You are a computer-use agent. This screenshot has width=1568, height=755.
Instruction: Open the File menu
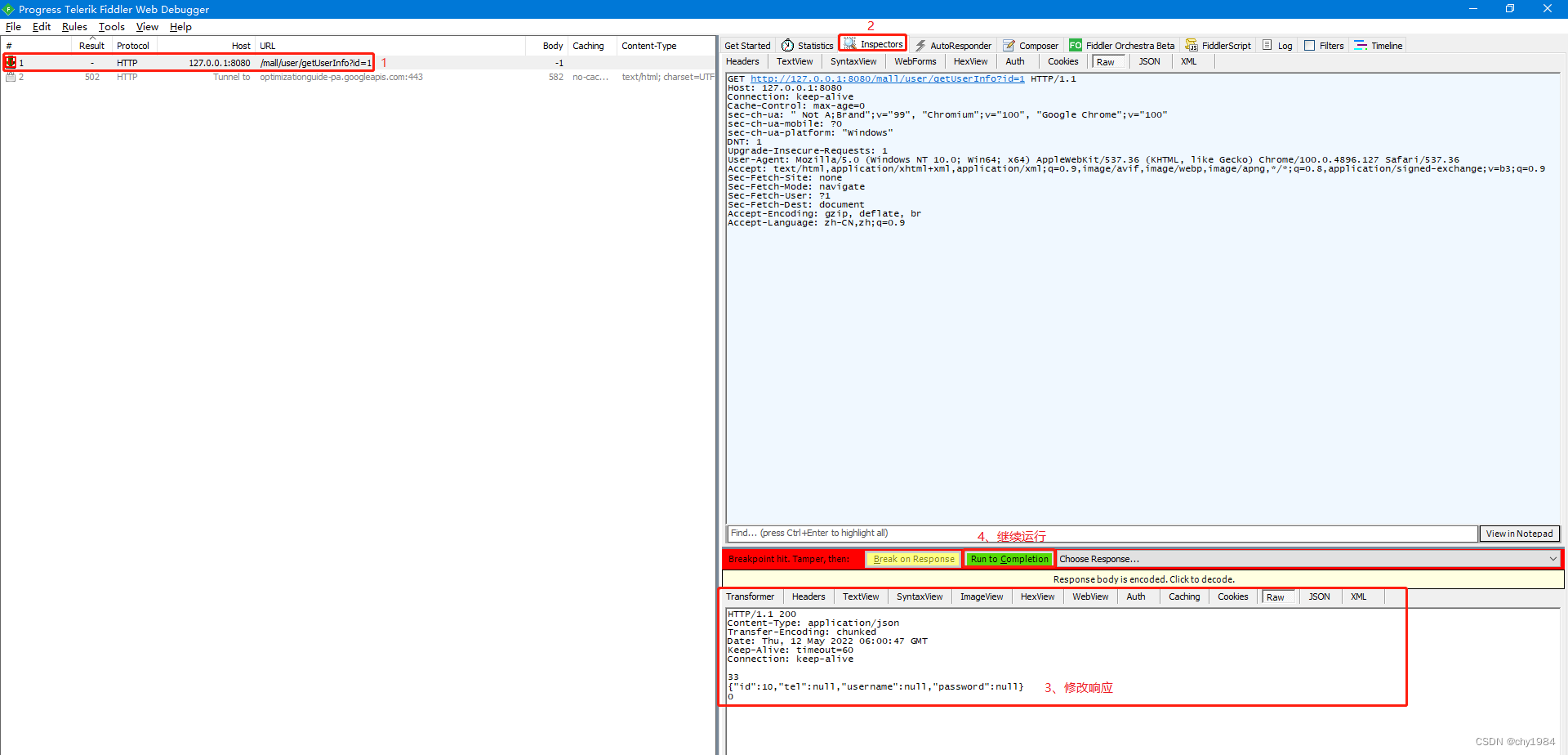(x=13, y=27)
